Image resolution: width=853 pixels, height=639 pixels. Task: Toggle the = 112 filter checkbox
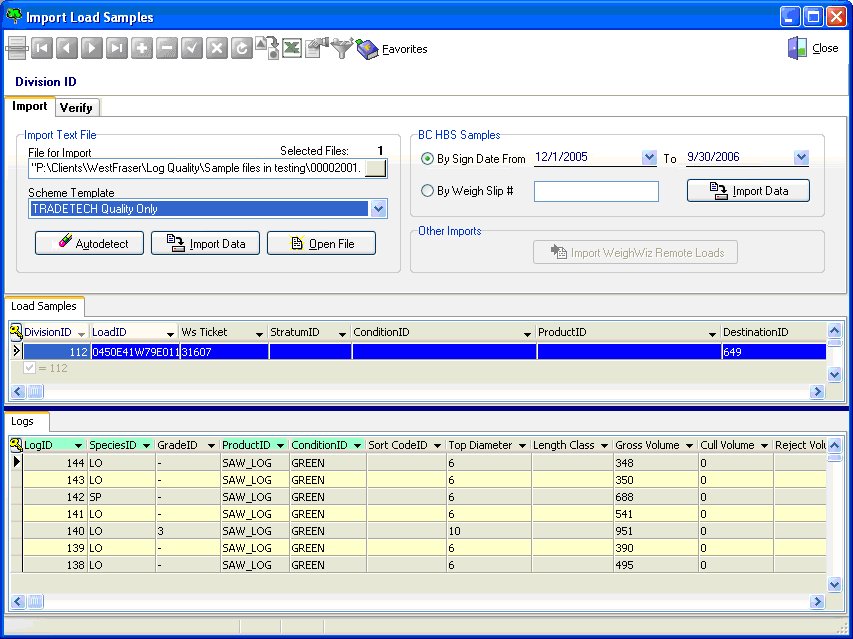click(28, 368)
